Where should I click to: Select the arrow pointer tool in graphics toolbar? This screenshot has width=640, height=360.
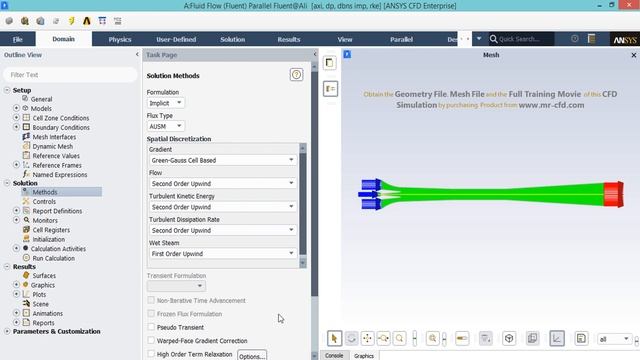click(x=334, y=338)
